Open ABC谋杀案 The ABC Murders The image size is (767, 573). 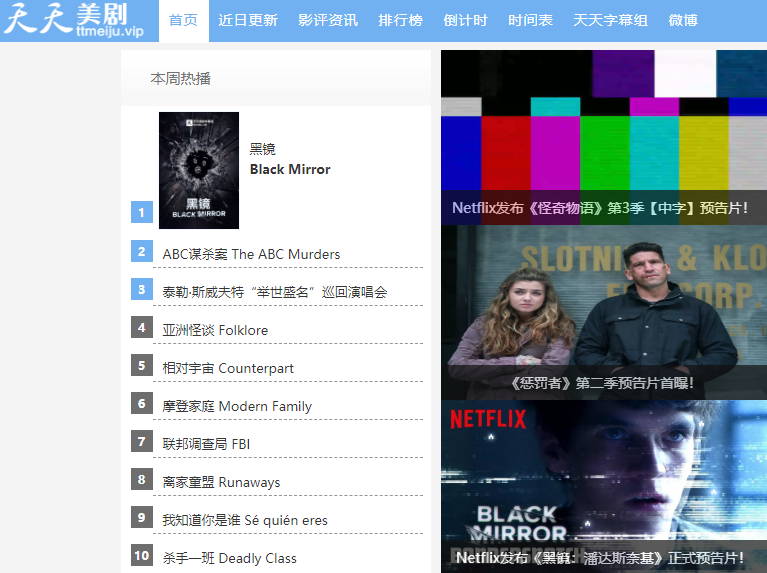[x=251, y=254]
